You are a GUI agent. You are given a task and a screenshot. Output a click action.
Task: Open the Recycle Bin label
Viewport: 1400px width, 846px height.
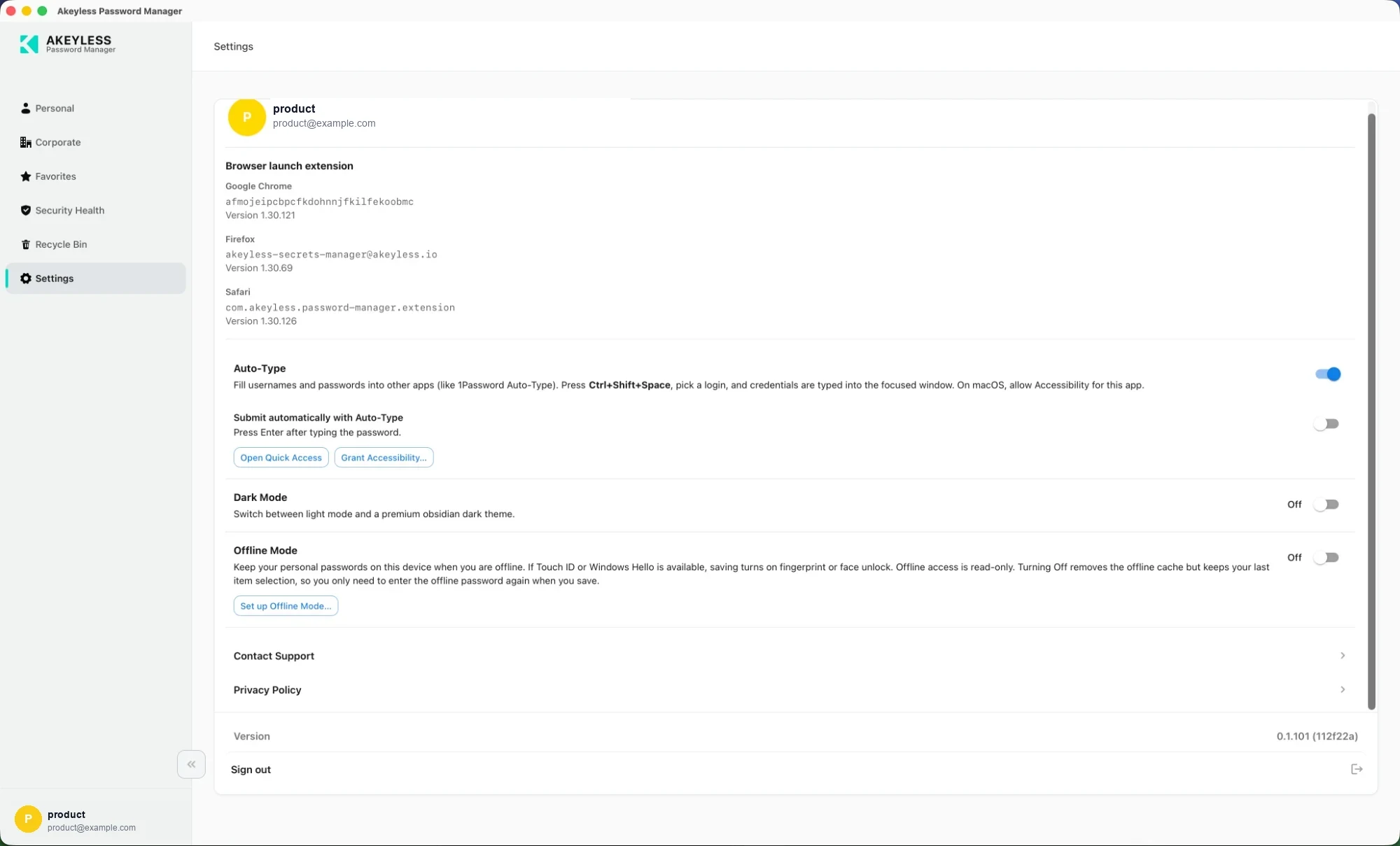[x=61, y=244]
